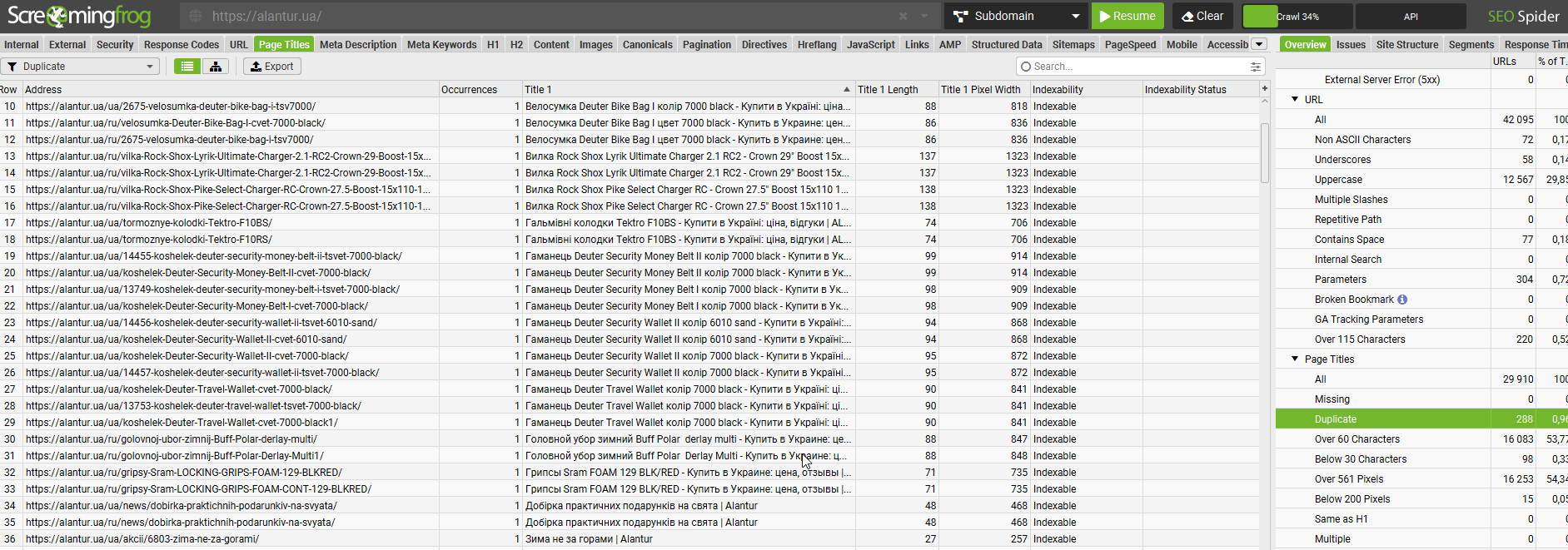This screenshot has width=1568, height=550.
Task: Select row 36 zima-ne-za-gorami URL
Action: point(142,539)
